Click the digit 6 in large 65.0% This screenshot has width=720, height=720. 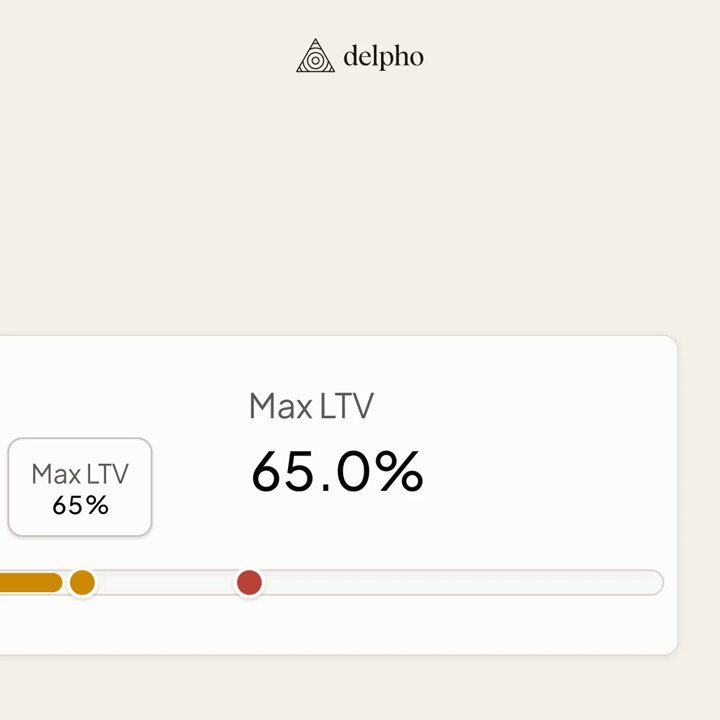pos(268,471)
